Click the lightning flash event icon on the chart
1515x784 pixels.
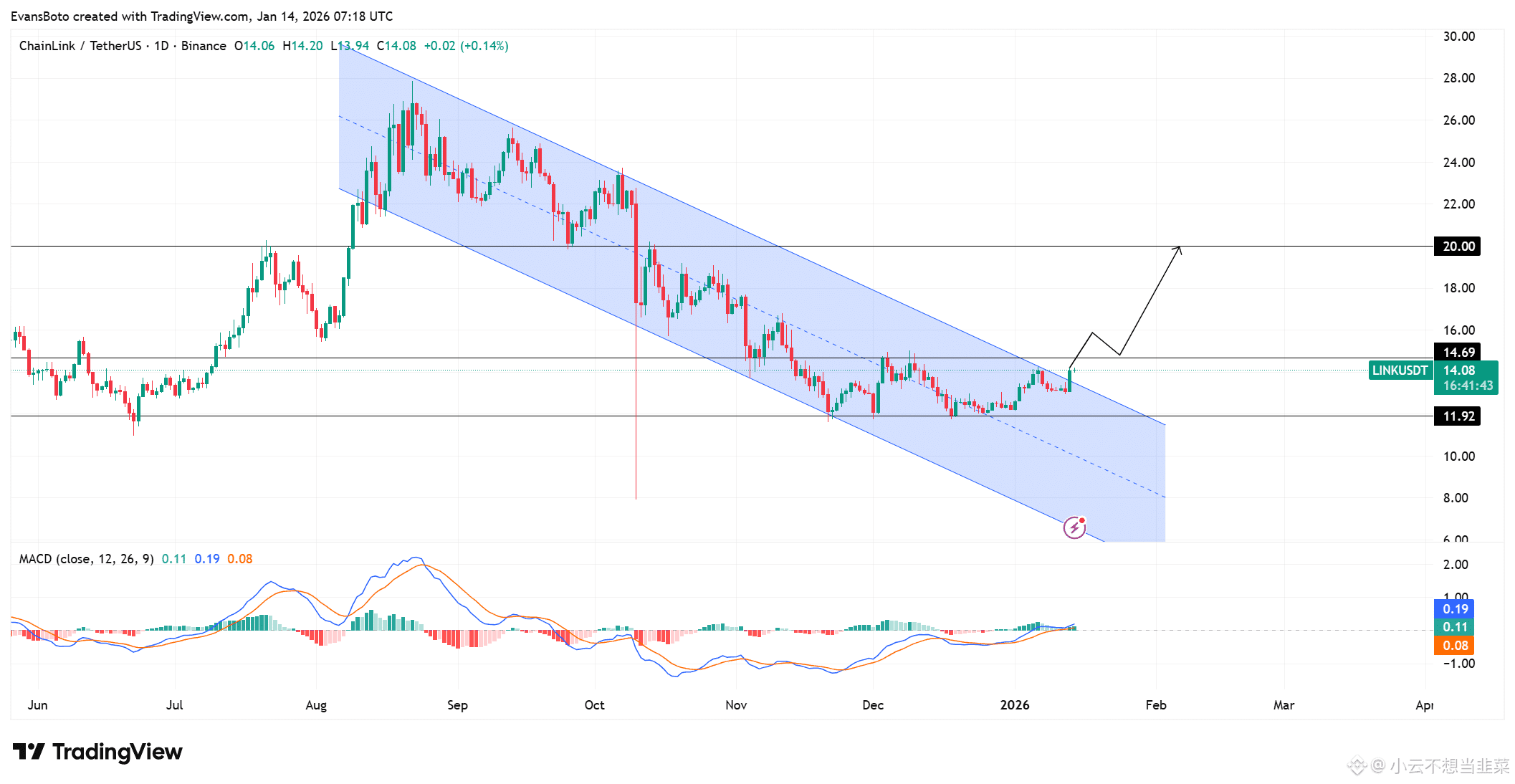[x=1074, y=528]
